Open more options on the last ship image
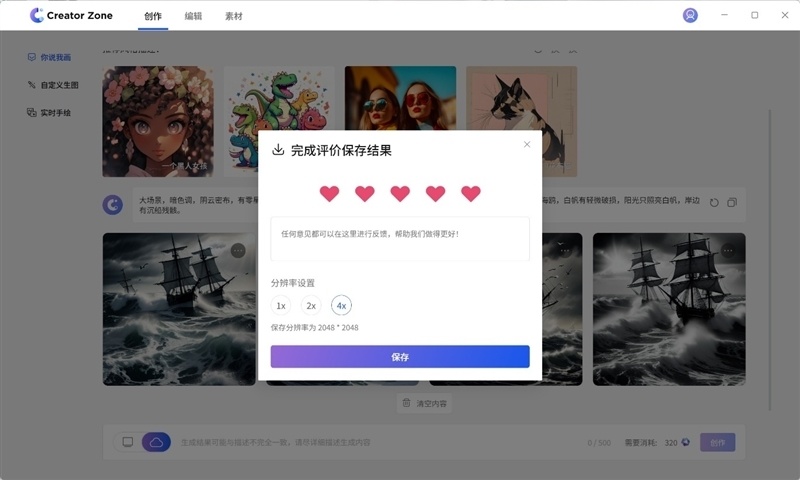The width and height of the screenshot is (800, 480). click(x=728, y=250)
